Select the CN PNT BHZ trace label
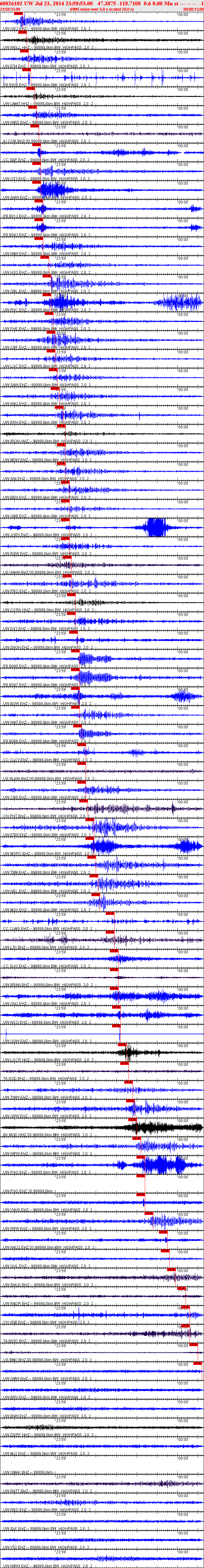The height and width of the screenshot is (1568, 204). (47, 816)
